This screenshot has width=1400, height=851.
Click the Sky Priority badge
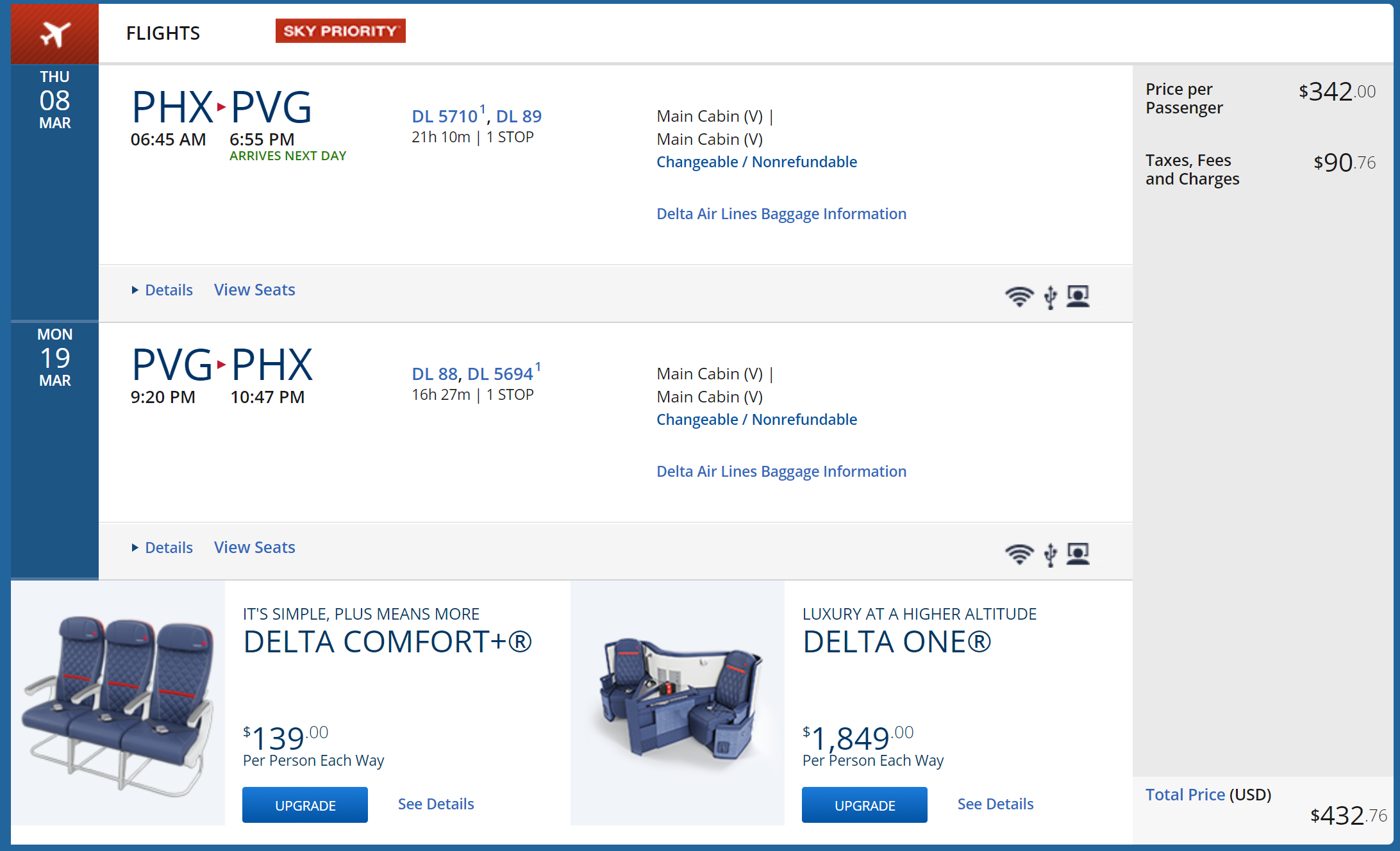(340, 31)
